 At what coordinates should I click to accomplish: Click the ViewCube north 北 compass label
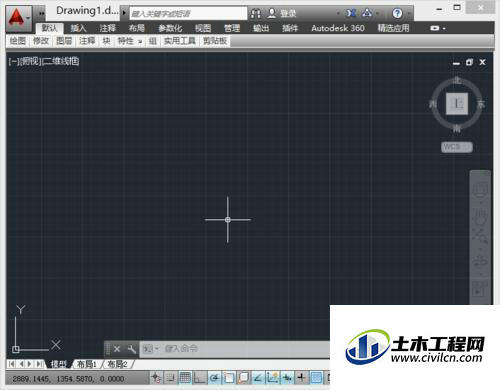pos(457,80)
